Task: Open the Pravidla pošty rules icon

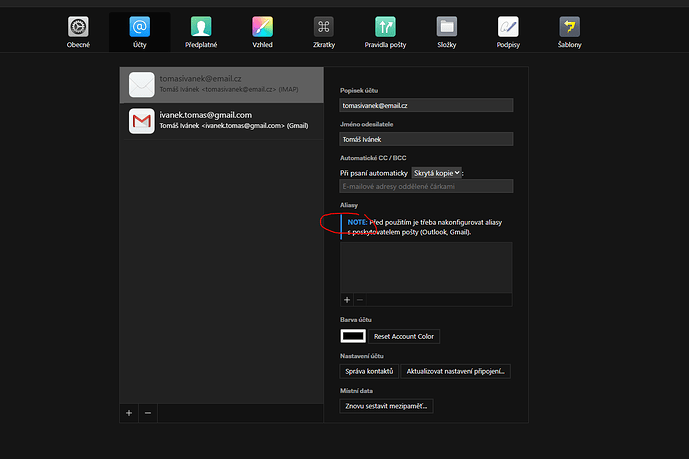Action: (x=385, y=27)
